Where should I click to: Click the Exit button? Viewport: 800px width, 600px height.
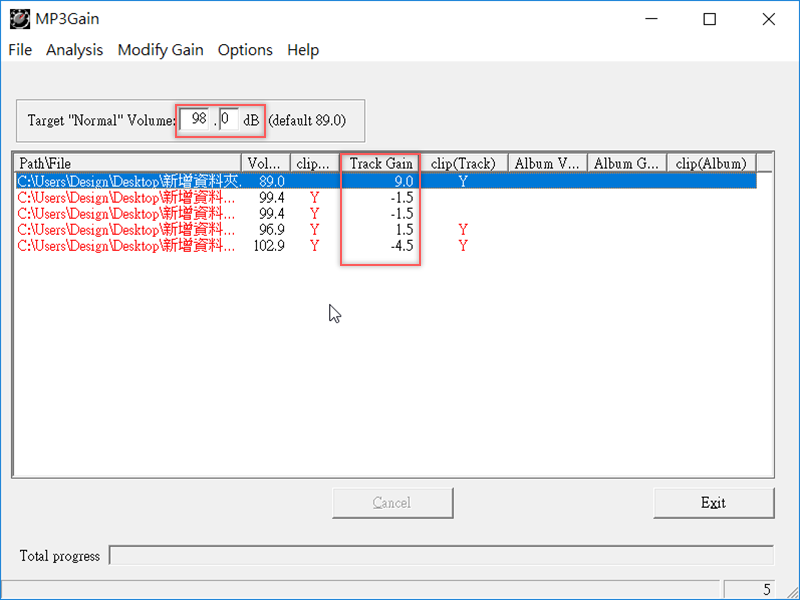coord(713,503)
